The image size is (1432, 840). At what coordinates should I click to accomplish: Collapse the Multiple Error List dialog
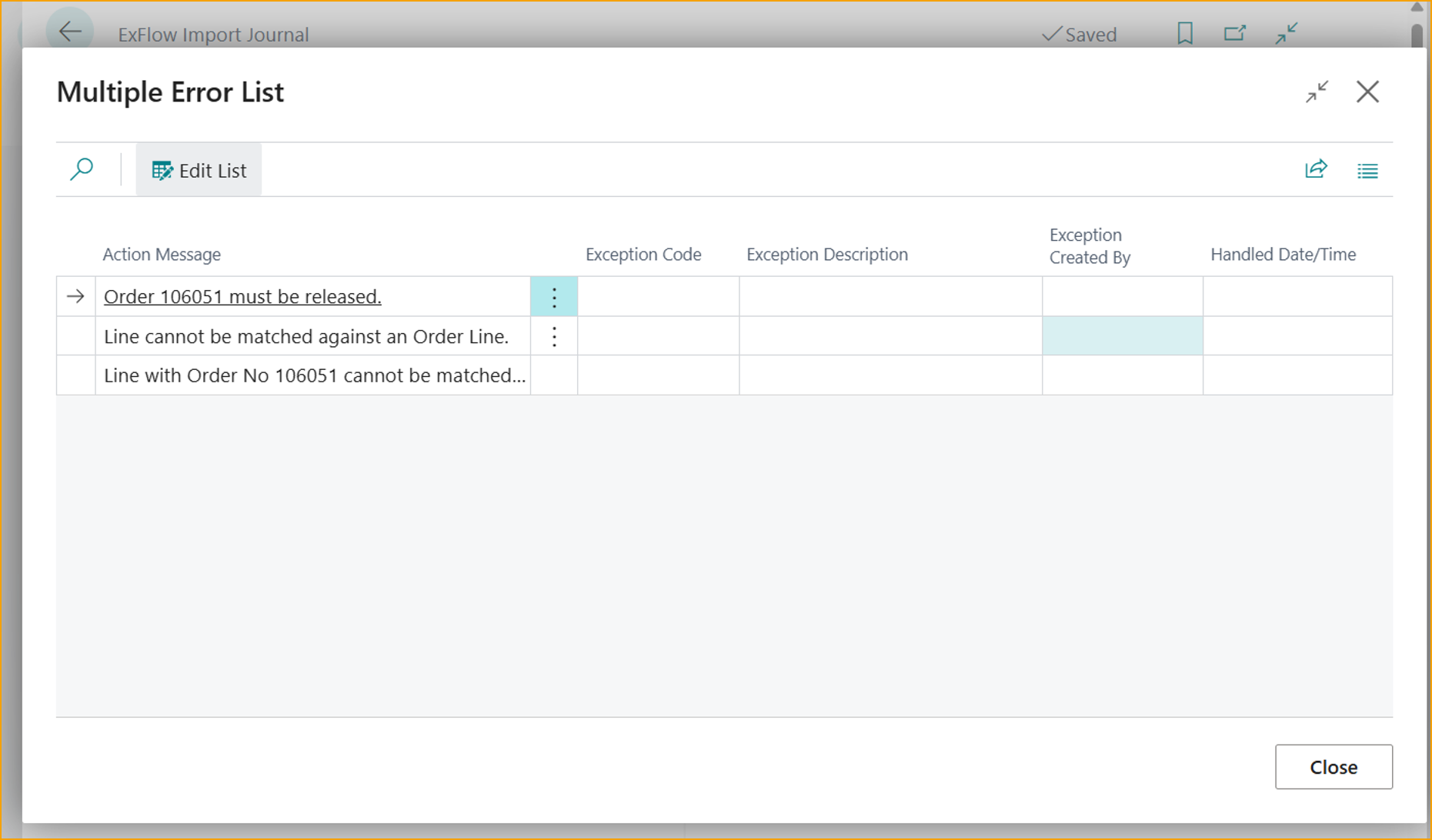(1317, 92)
